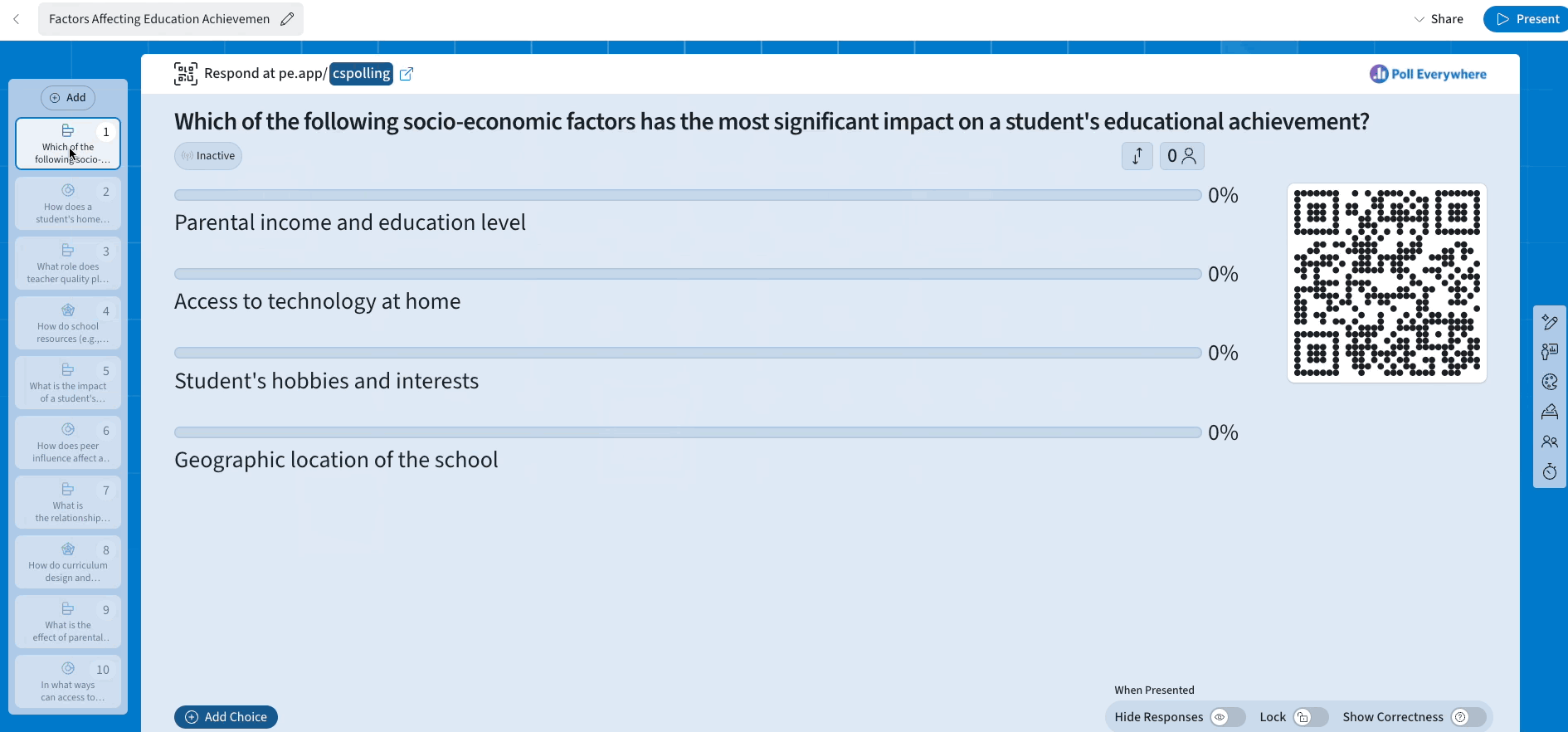The image size is (1568, 732).
Task: Click the Add Choice button
Action: pos(226,717)
